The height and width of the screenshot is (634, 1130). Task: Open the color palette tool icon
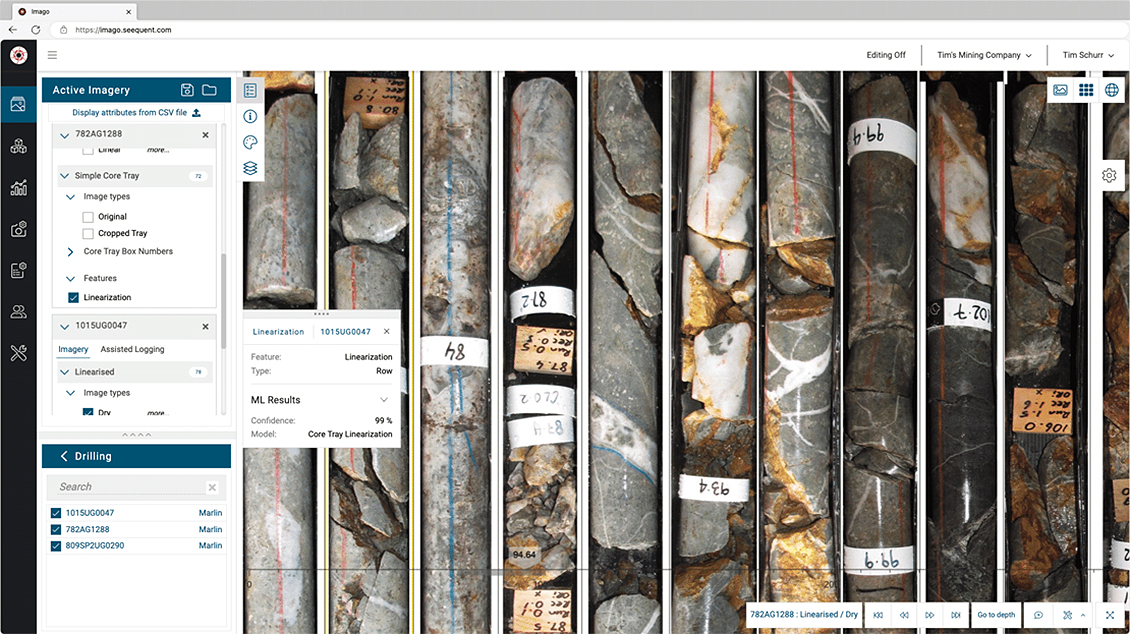click(250, 142)
